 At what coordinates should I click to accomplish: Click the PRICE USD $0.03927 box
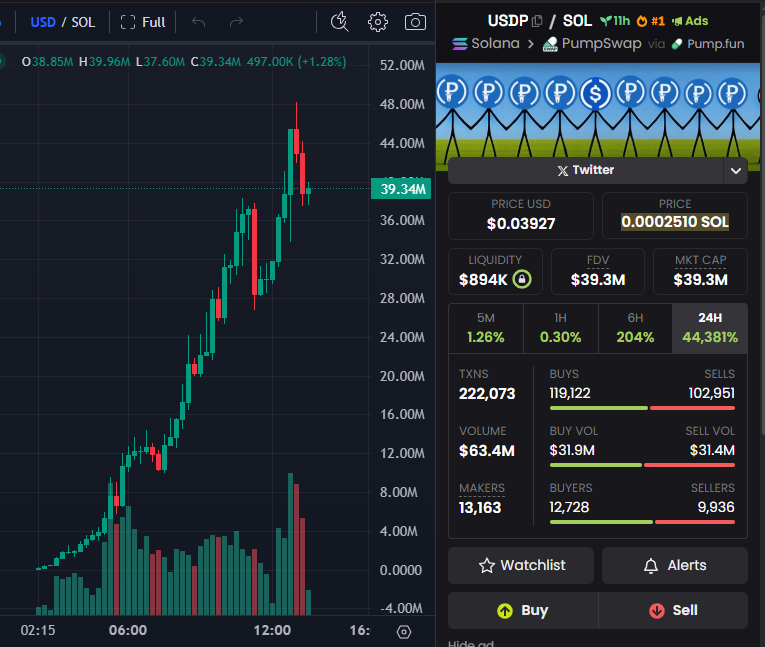(521, 216)
